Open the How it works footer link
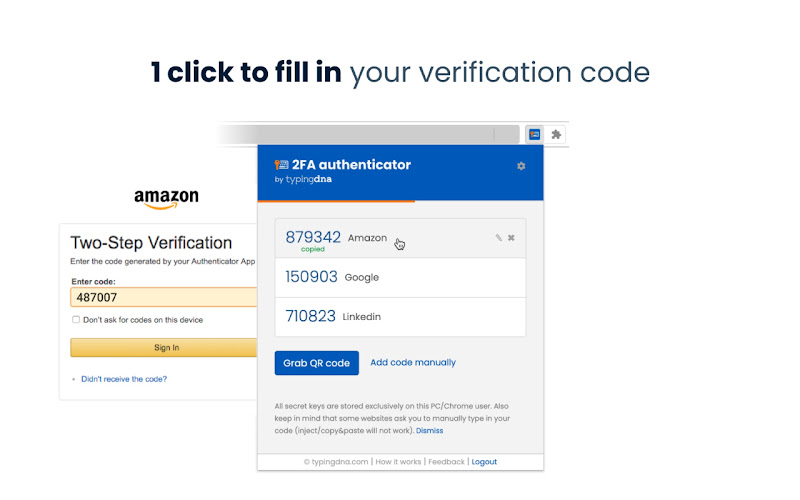800x500 pixels. 398,462
